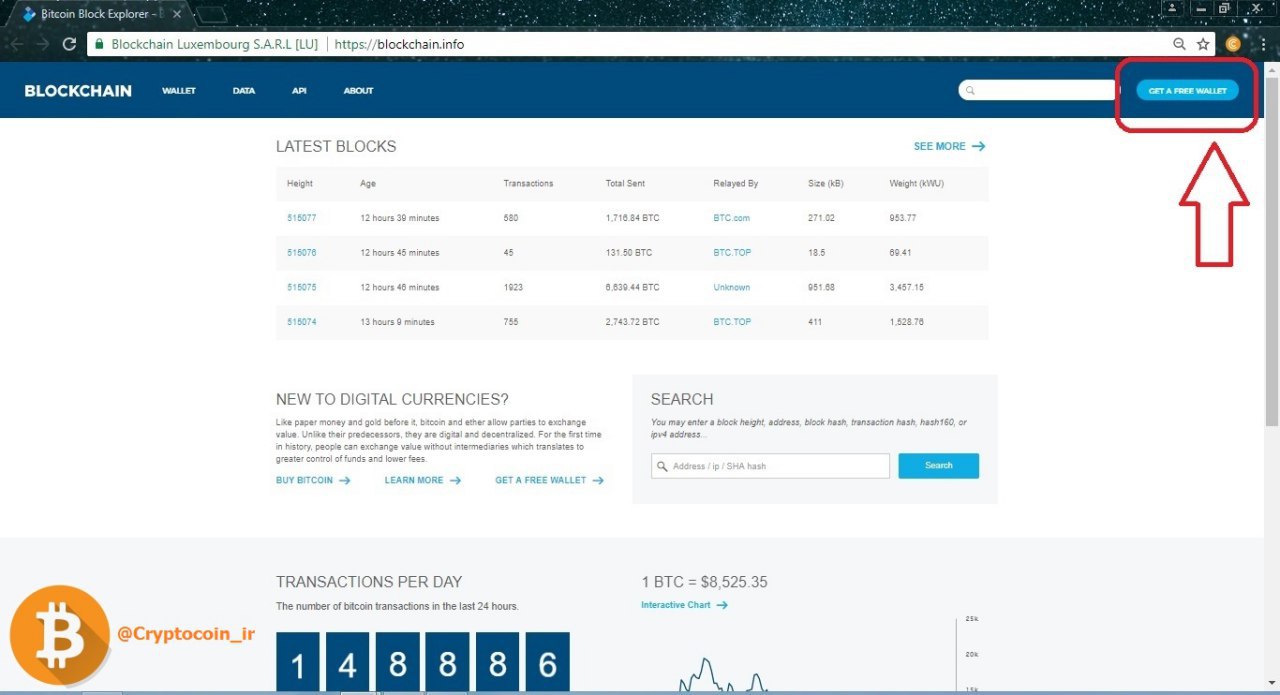
Task: Click the 131.50 BTC total sent value
Action: click(629, 253)
